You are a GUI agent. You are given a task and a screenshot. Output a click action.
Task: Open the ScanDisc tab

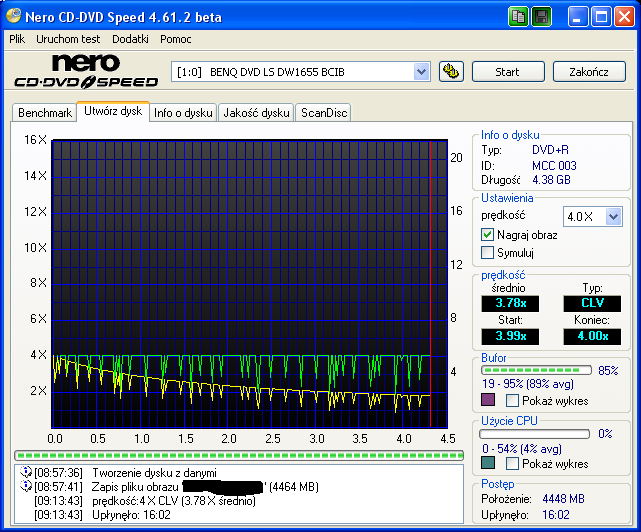[324, 113]
